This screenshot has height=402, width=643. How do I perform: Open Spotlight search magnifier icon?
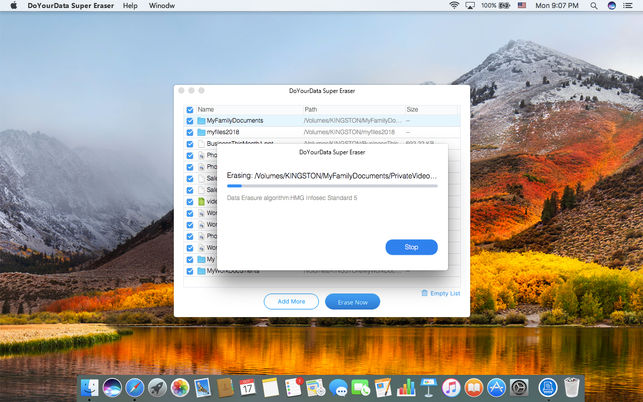pos(593,6)
